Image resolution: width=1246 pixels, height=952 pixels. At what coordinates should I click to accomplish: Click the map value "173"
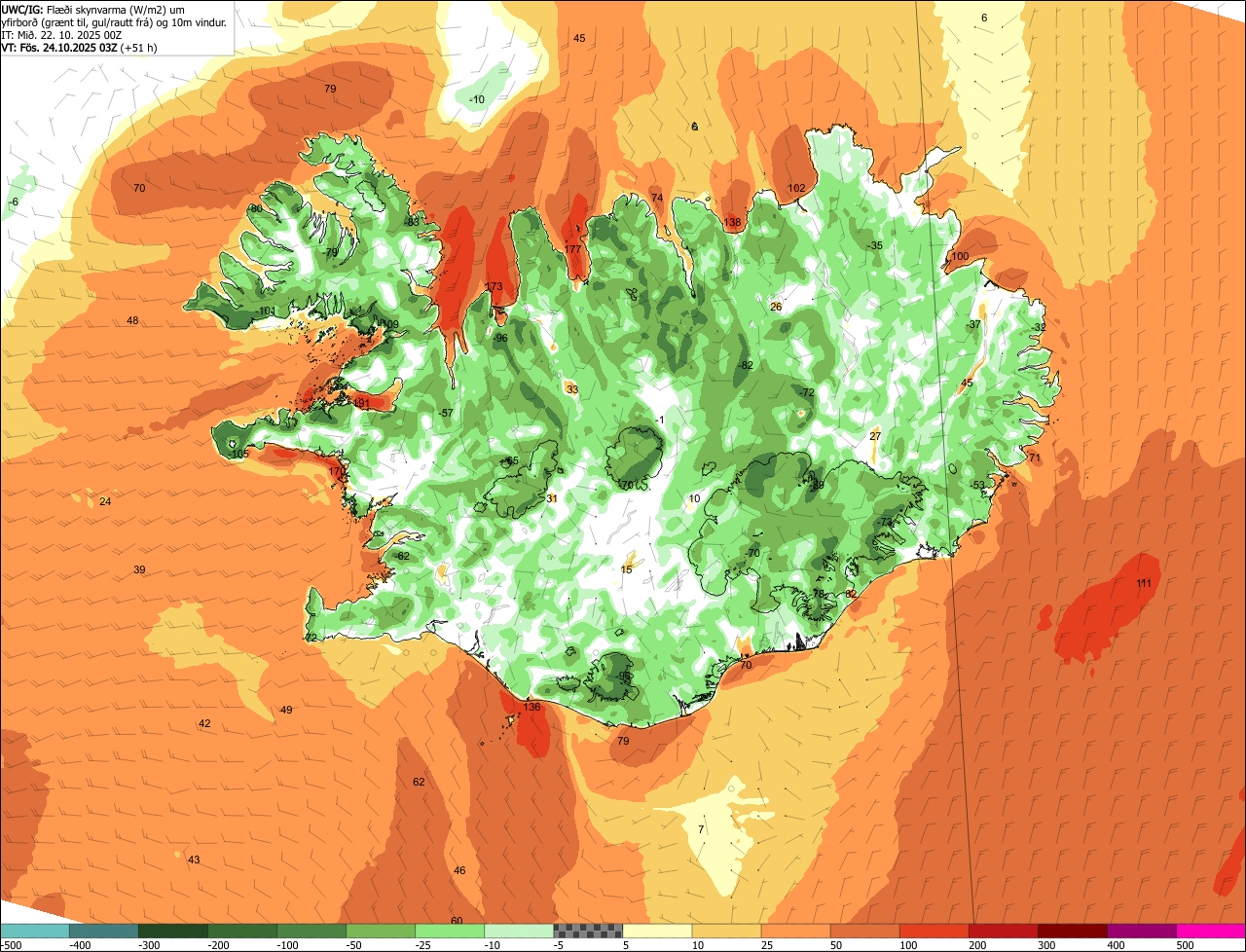[x=494, y=287]
